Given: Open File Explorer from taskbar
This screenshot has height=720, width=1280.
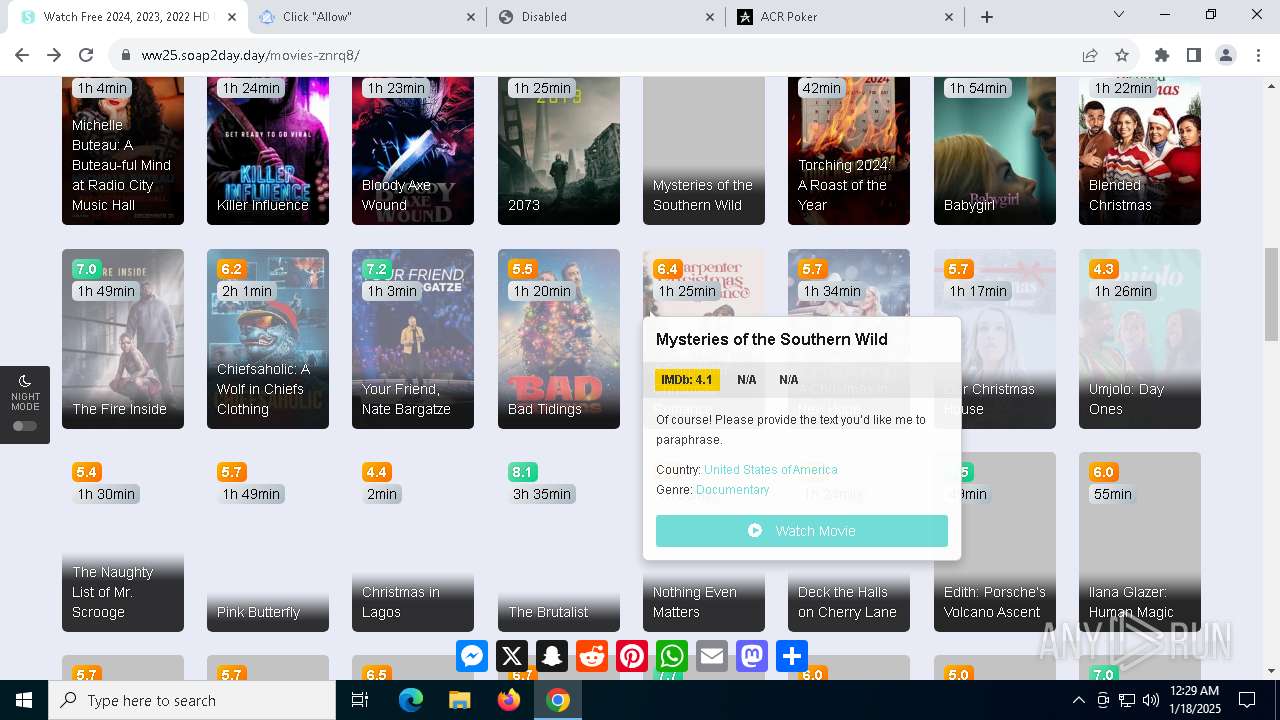Looking at the screenshot, I should [460, 700].
